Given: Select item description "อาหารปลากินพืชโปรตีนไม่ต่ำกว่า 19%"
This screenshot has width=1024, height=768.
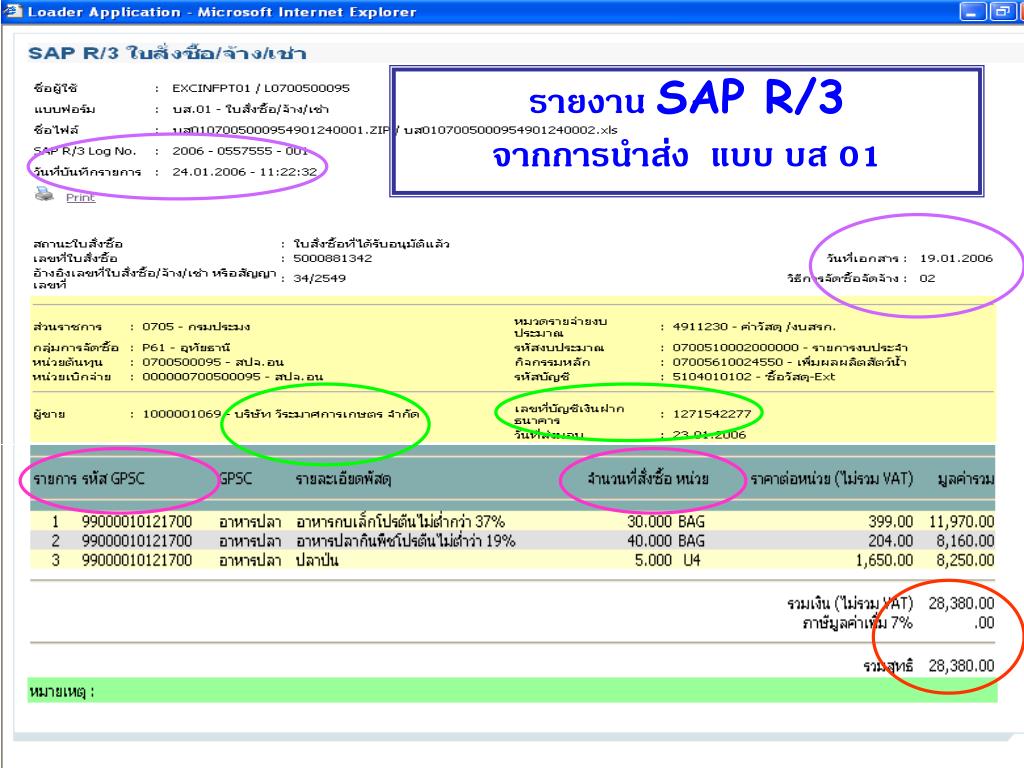Looking at the screenshot, I should pos(406,541).
